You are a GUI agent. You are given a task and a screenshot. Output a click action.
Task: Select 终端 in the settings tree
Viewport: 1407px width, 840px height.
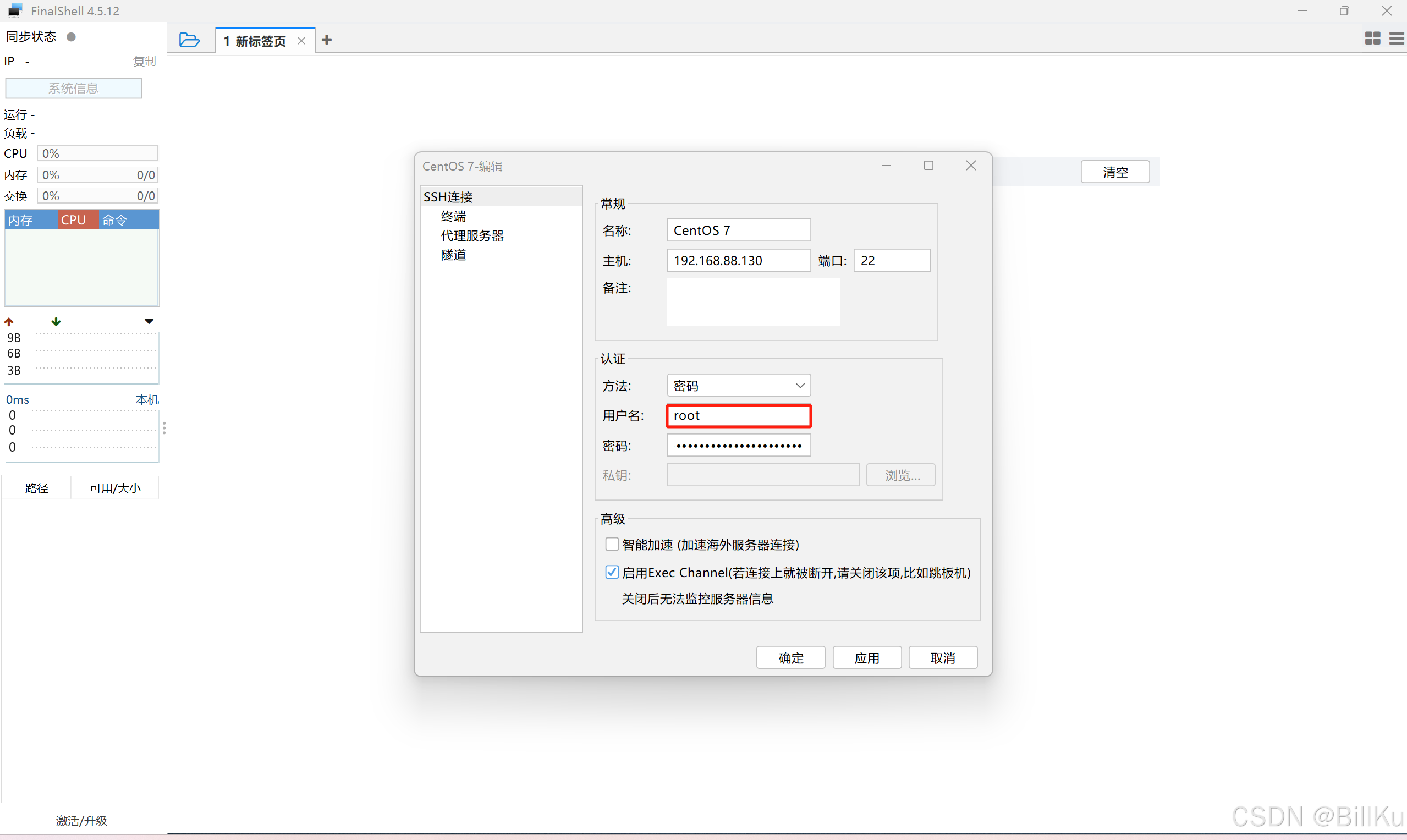coord(453,216)
